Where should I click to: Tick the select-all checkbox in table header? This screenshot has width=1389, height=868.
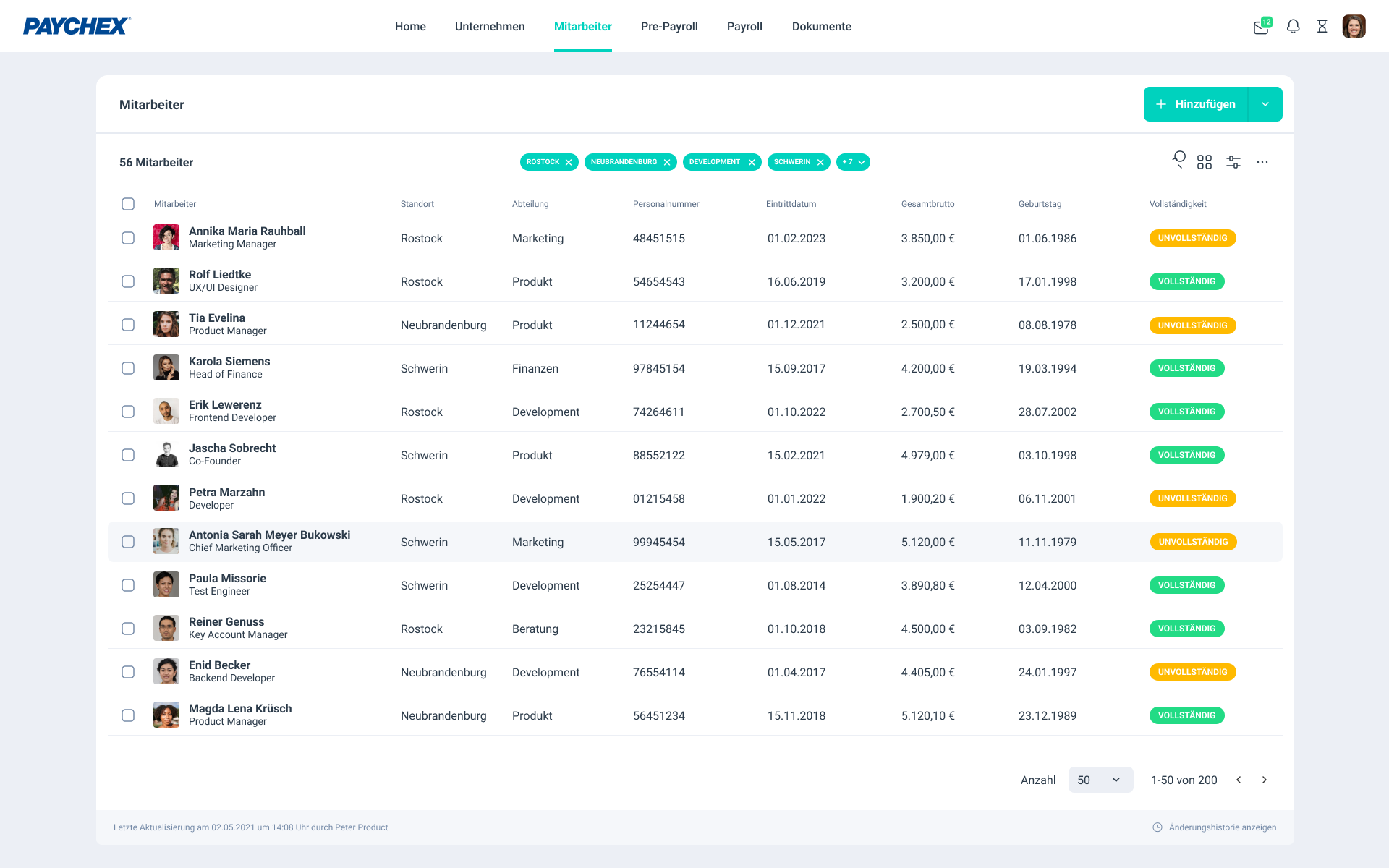click(x=128, y=204)
